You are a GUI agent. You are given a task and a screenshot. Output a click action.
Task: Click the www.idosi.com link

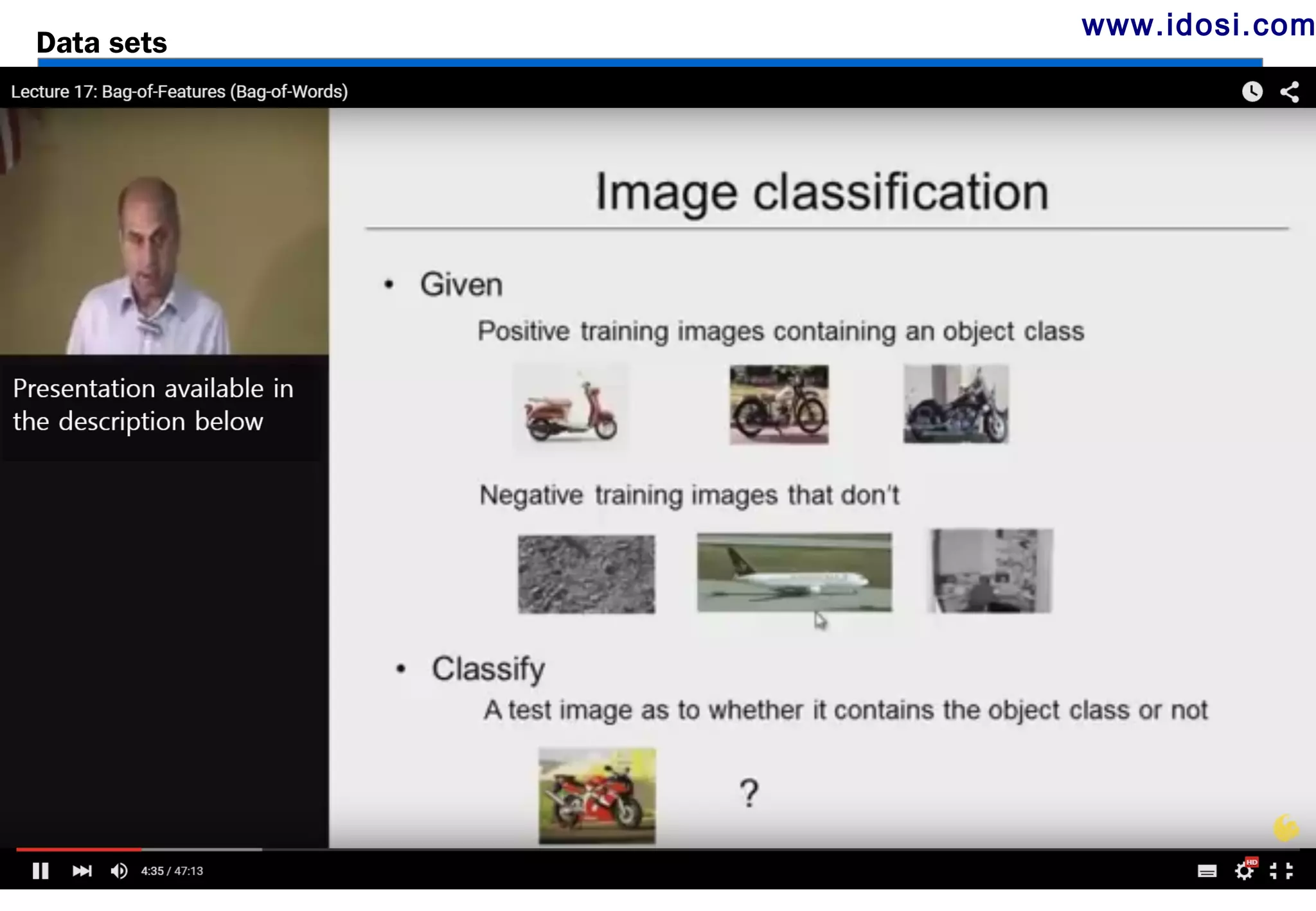coord(1198,26)
